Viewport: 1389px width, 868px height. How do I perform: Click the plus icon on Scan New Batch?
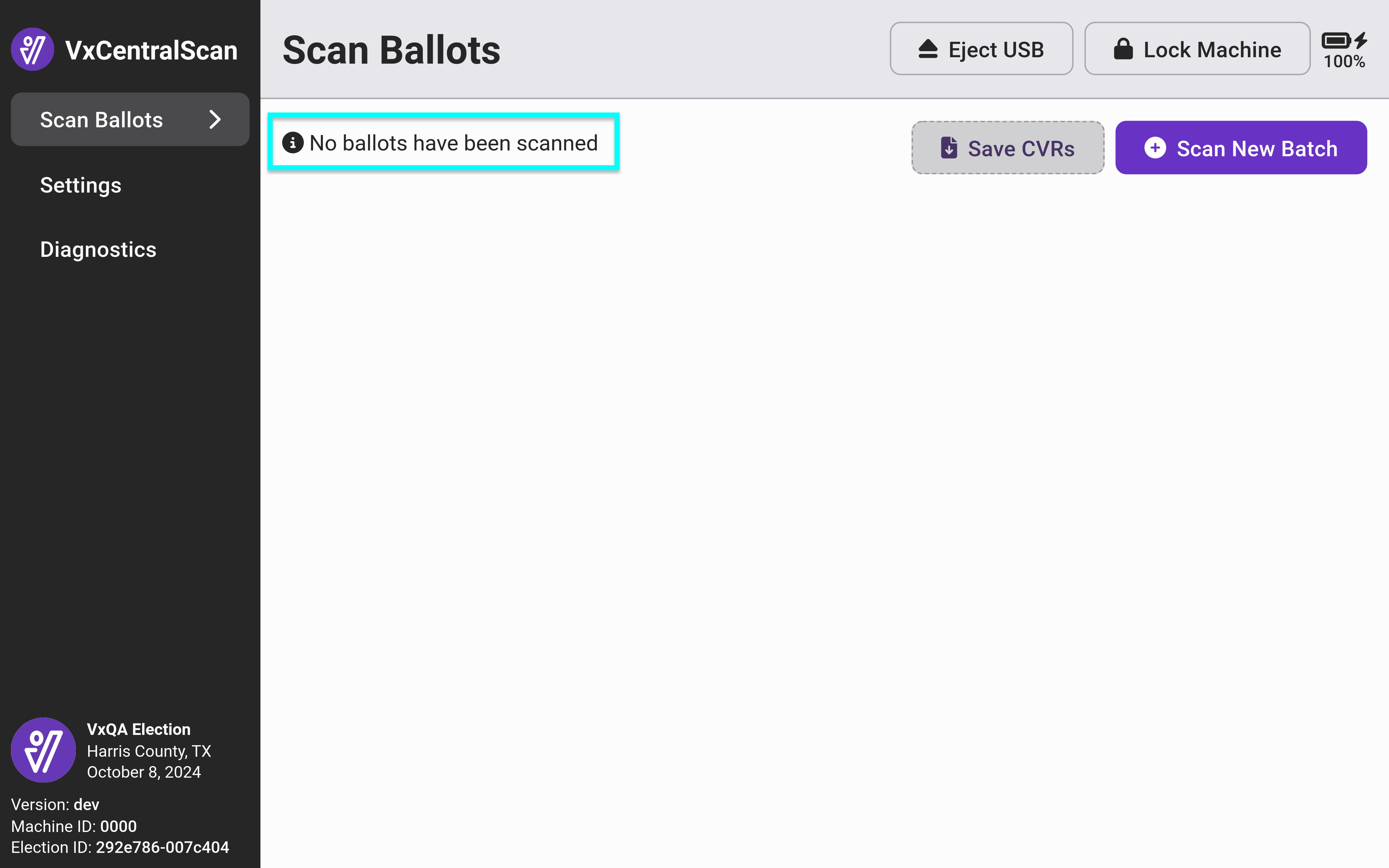pyautogui.click(x=1155, y=148)
